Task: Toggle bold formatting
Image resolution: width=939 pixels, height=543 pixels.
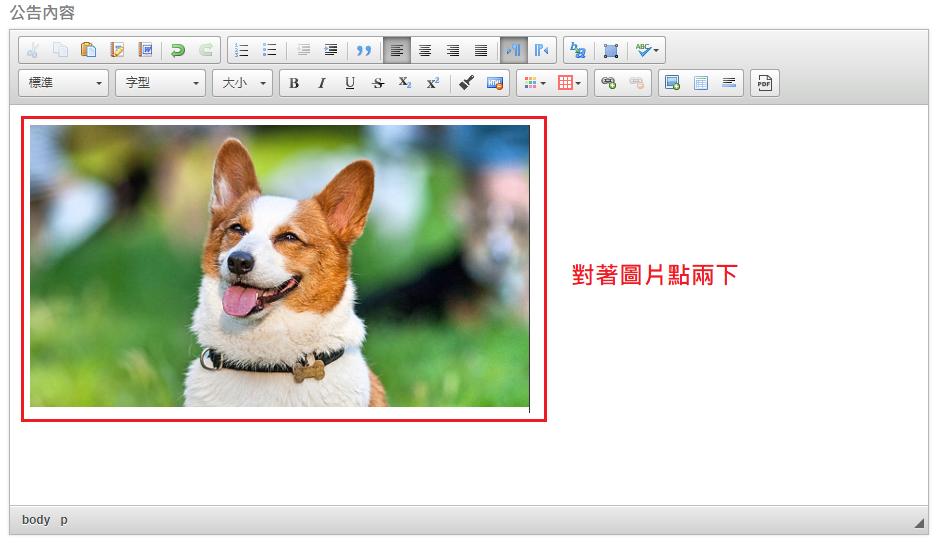Action: click(294, 83)
